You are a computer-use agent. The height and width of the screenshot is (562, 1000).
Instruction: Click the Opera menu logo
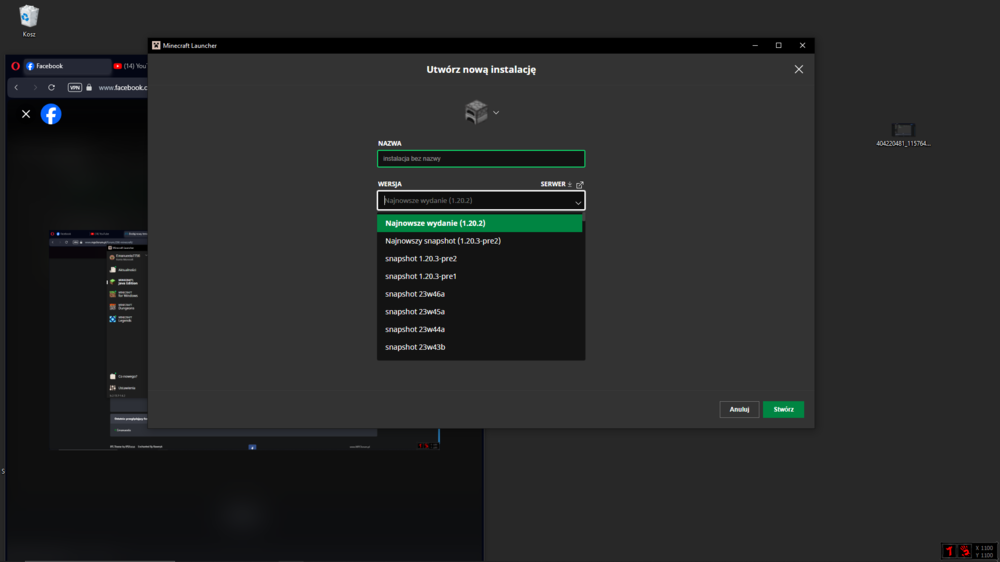(x=15, y=66)
